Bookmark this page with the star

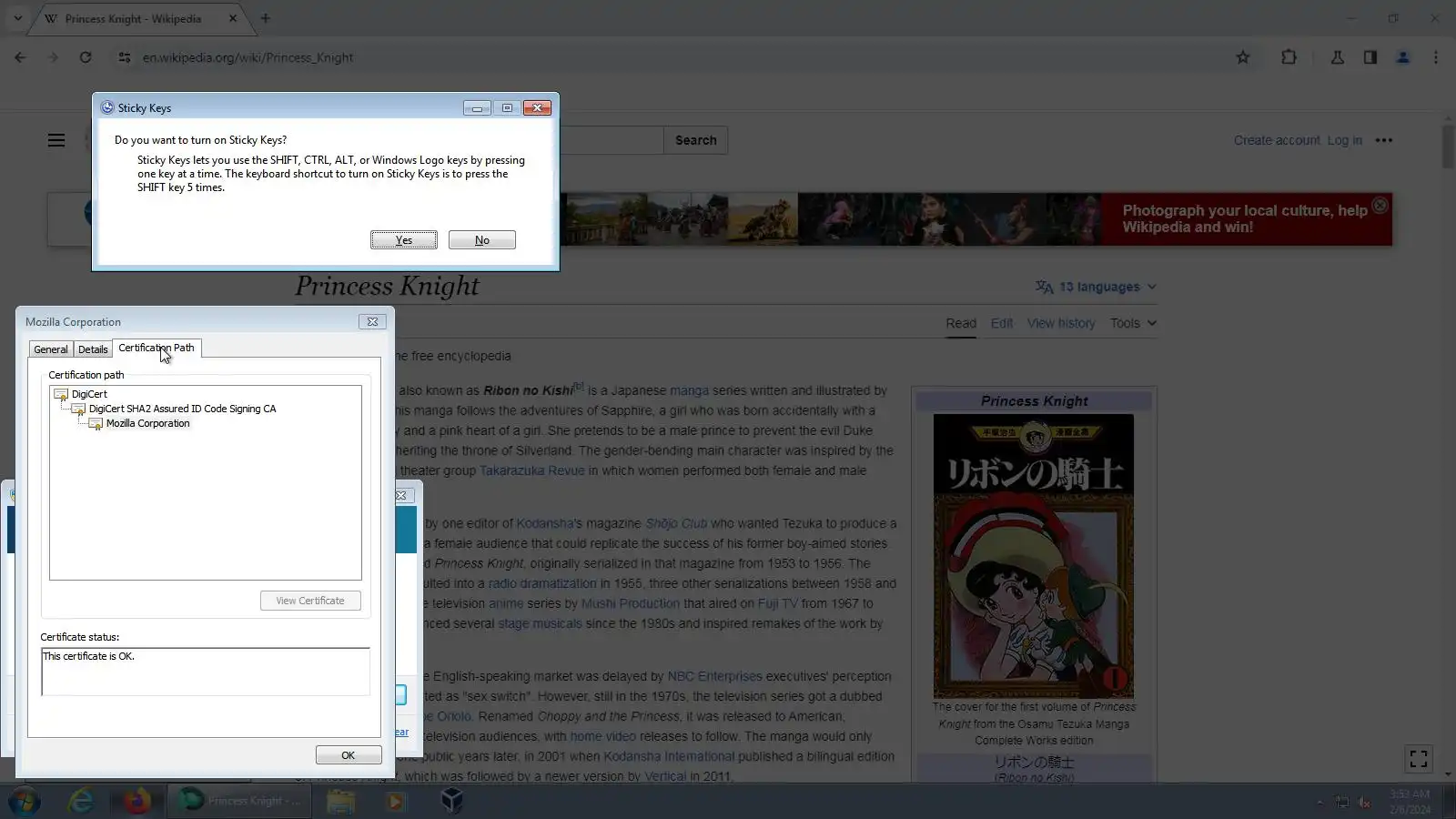[1243, 57]
